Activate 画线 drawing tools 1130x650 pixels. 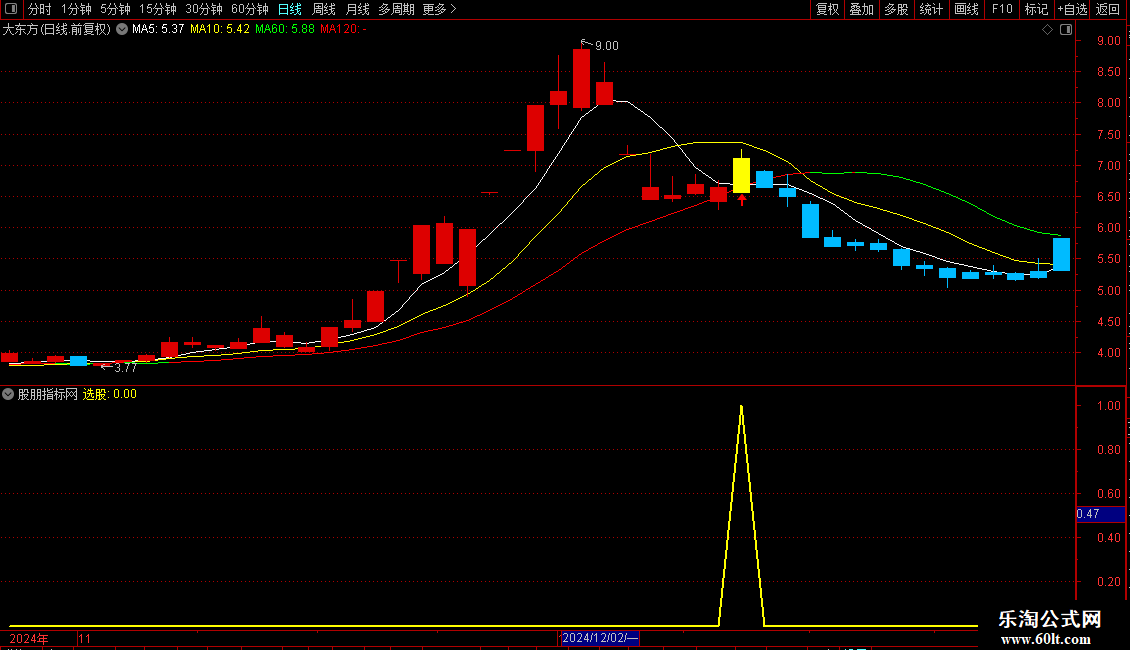click(966, 9)
